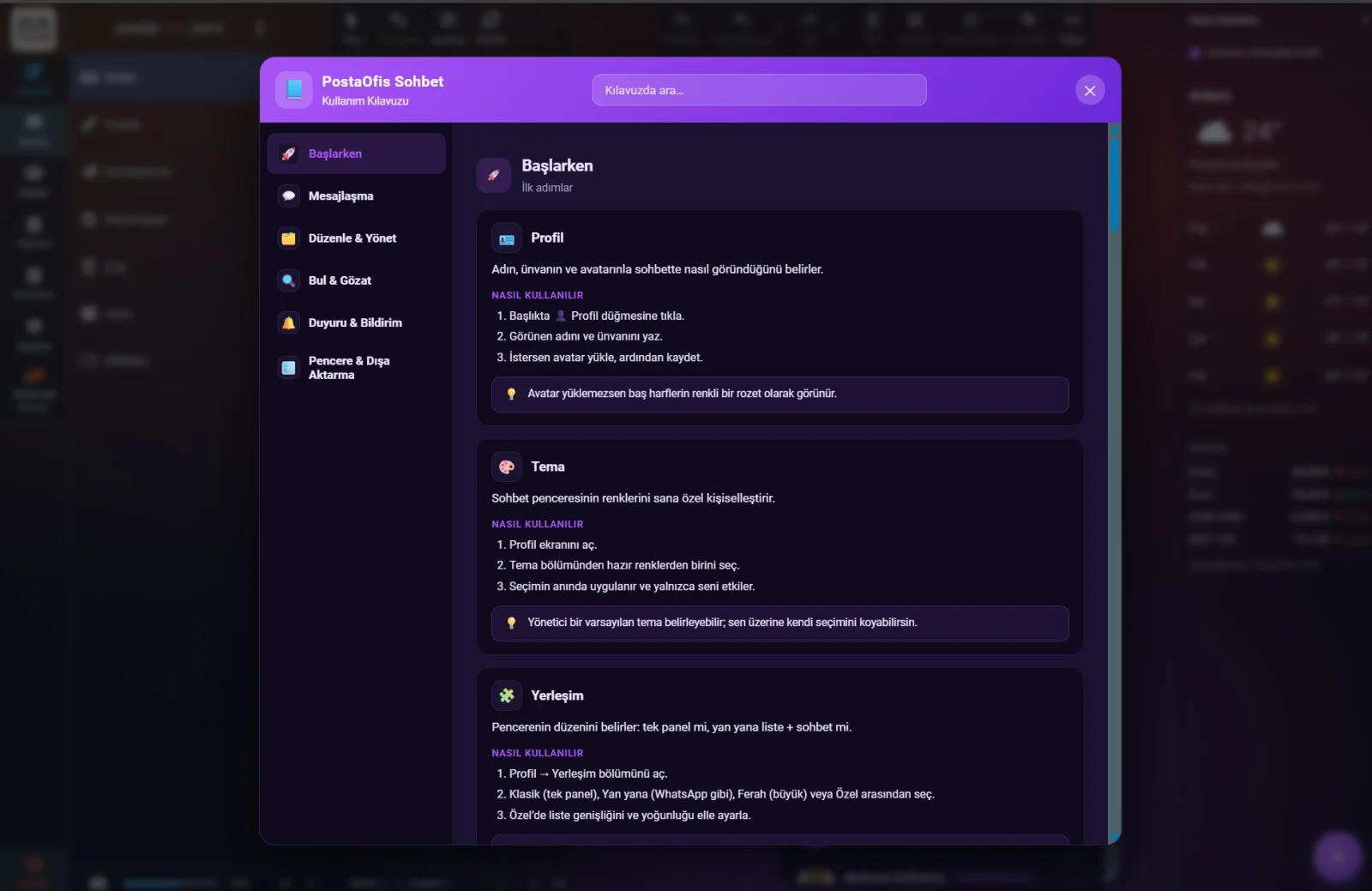1372x891 pixels.
Task: Click the bell icon for Duyuru & Bildirim
Action: [289, 322]
